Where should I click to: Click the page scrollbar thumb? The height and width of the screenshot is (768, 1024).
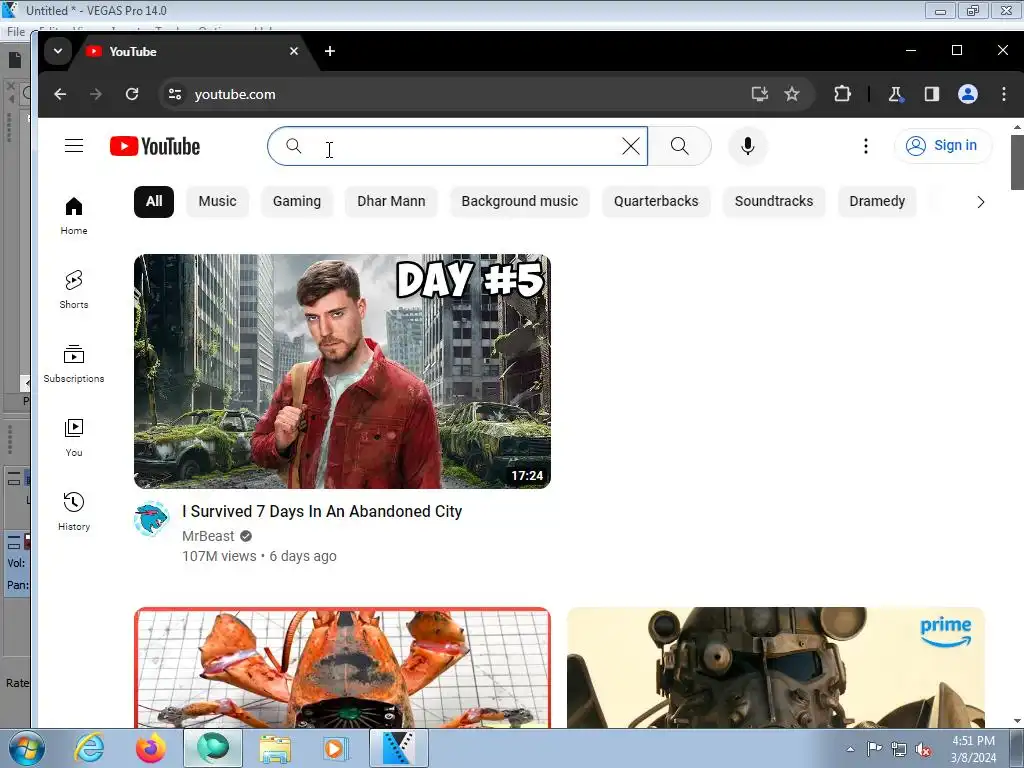coord(1017,162)
